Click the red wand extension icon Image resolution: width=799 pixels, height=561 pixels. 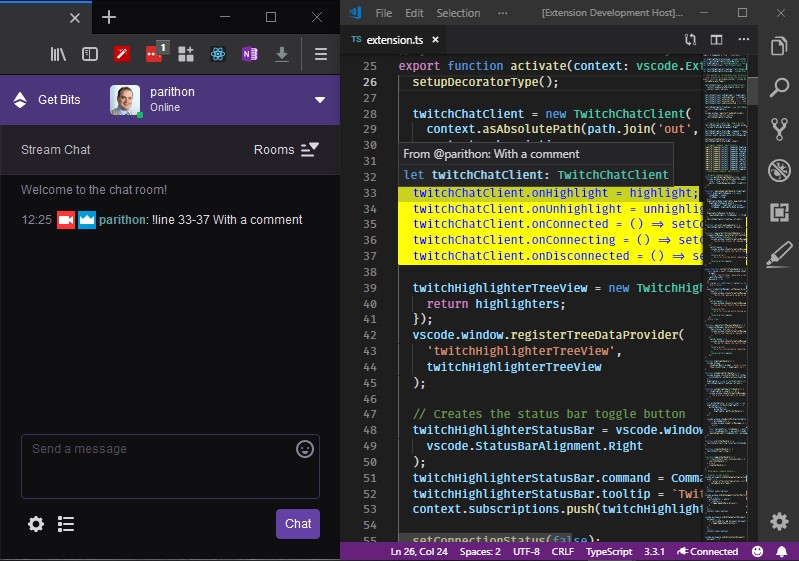pyautogui.click(x=122, y=54)
